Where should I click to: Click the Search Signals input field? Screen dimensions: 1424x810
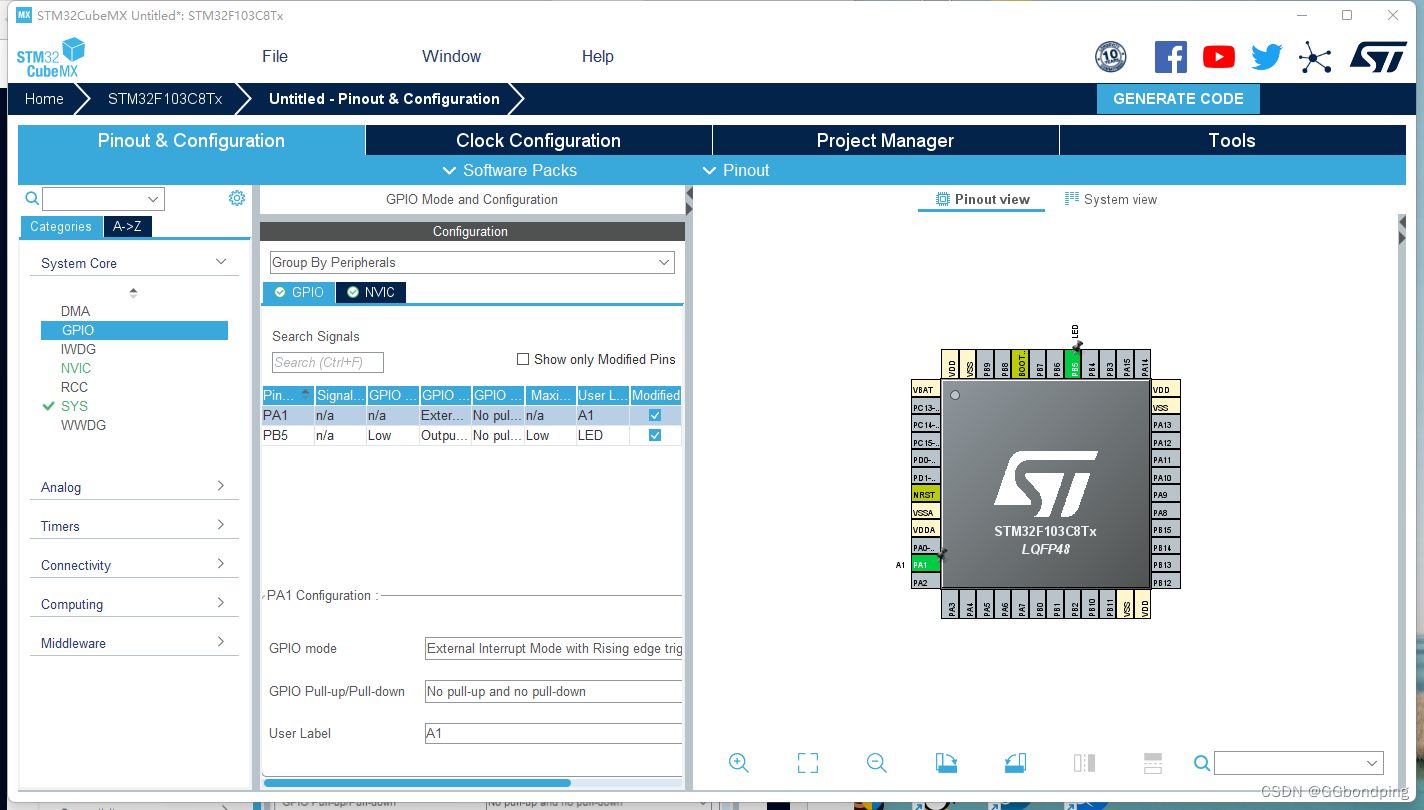(328, 362)
